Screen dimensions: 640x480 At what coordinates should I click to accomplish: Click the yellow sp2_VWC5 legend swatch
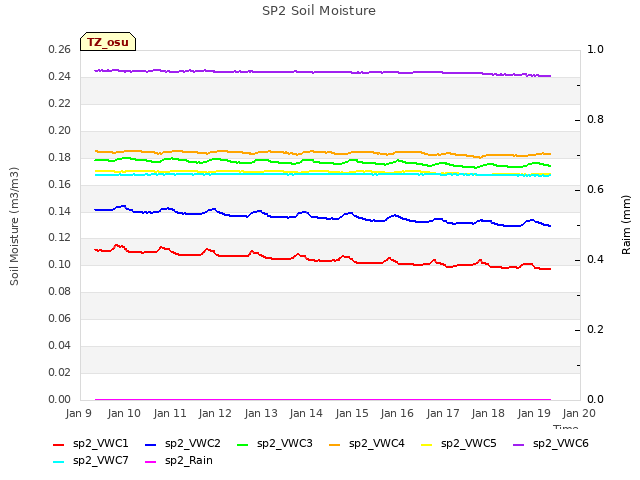point(427,445)
